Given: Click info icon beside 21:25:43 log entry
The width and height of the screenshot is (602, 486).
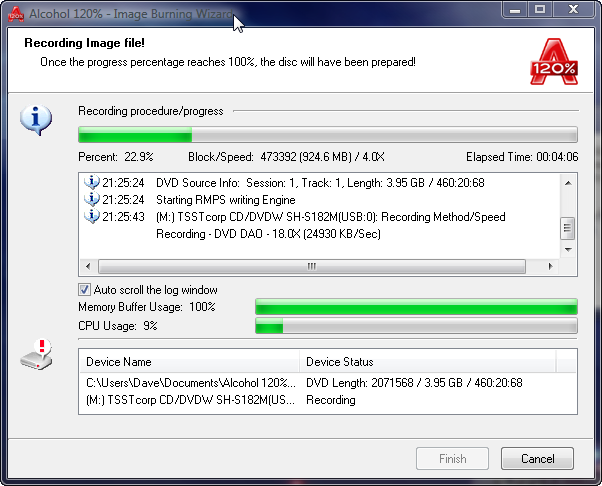Looking at the screenshot, I should coord(92,216).
